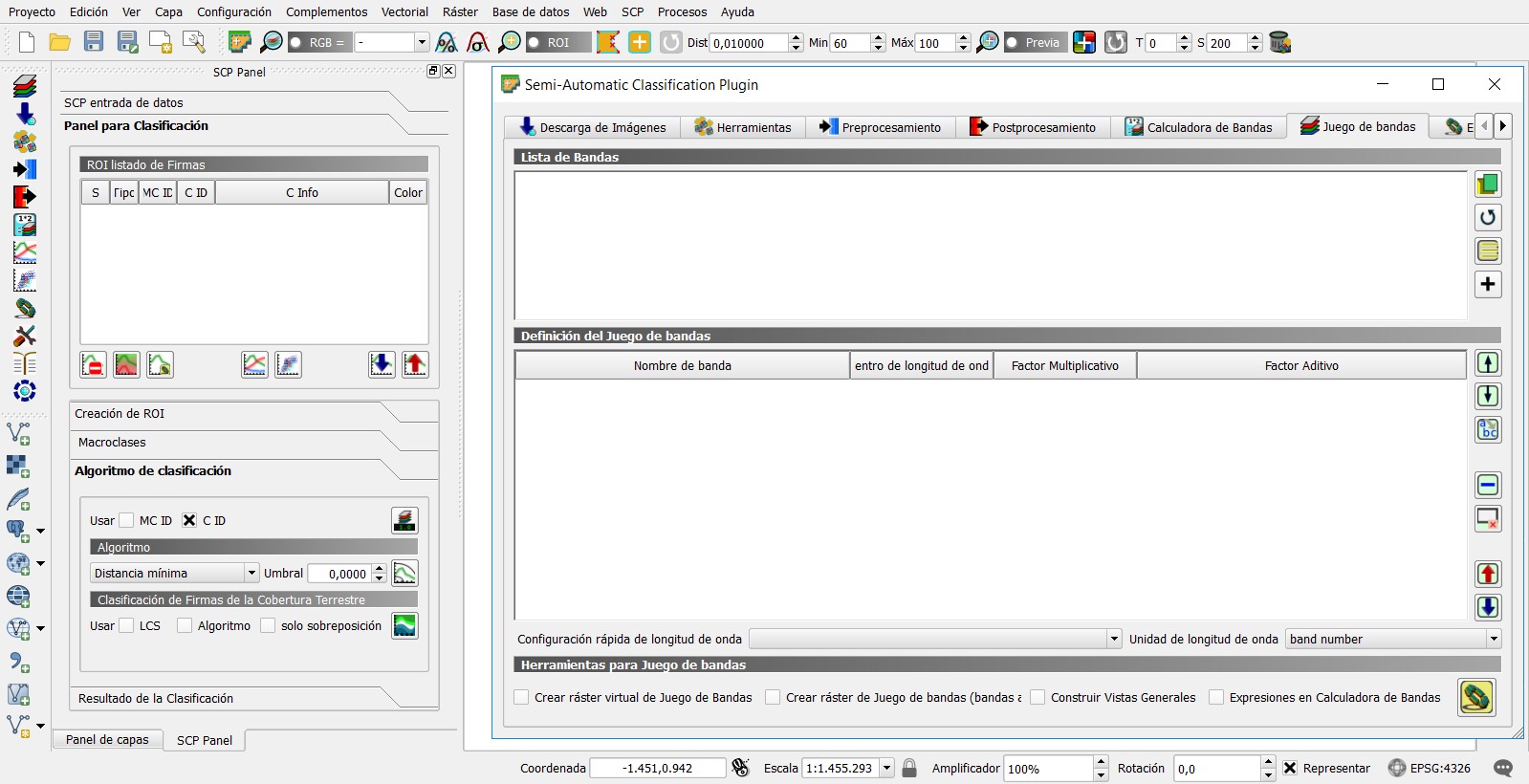The height and width of the screenshot is (784, 1529).
Task: Increase the Umbral value stepper
Action: 380,568
